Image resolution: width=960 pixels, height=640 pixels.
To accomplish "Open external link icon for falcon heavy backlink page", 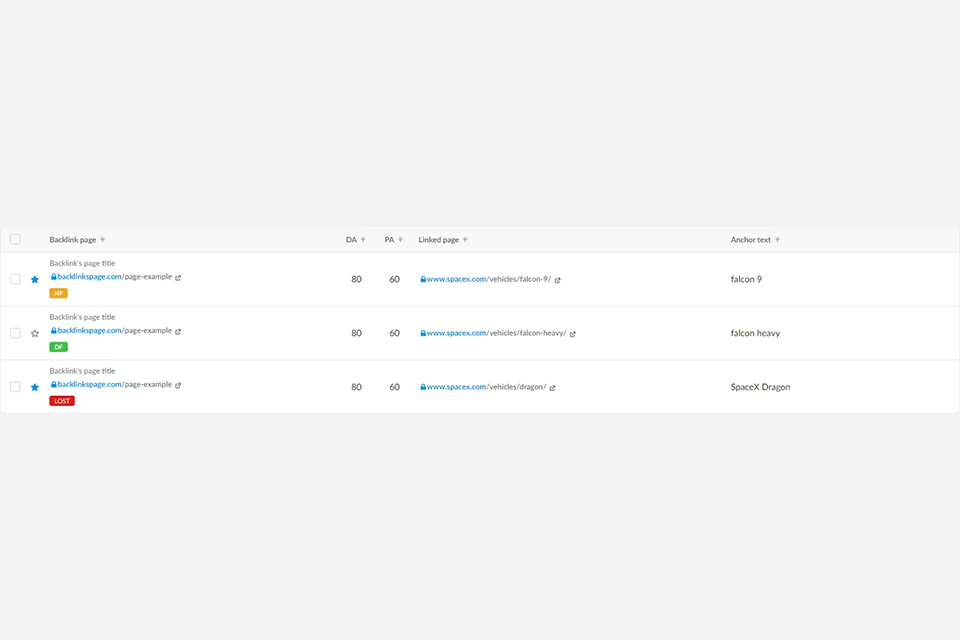I will (x=178, y=331).
